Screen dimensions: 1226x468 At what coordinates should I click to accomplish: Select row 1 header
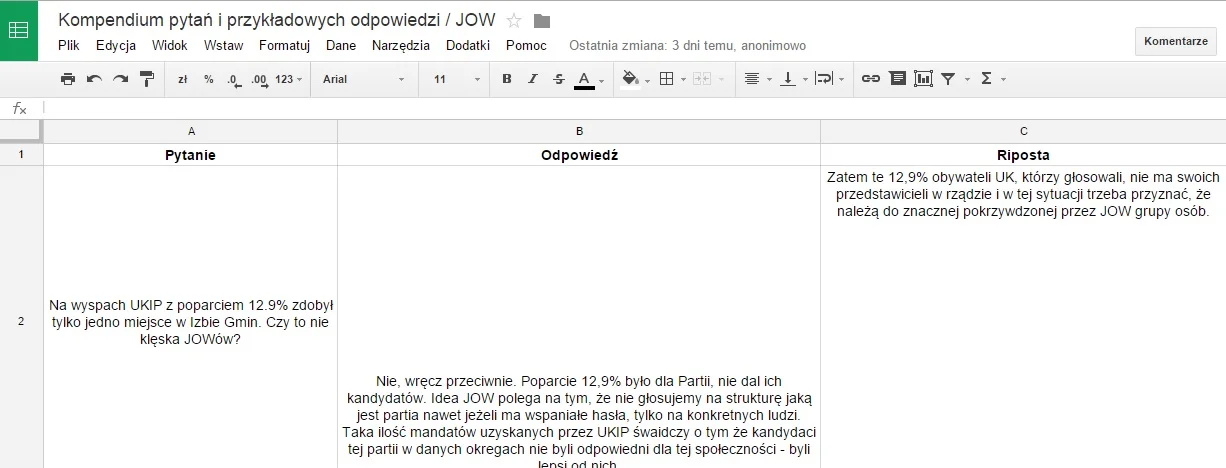(21, 155)
